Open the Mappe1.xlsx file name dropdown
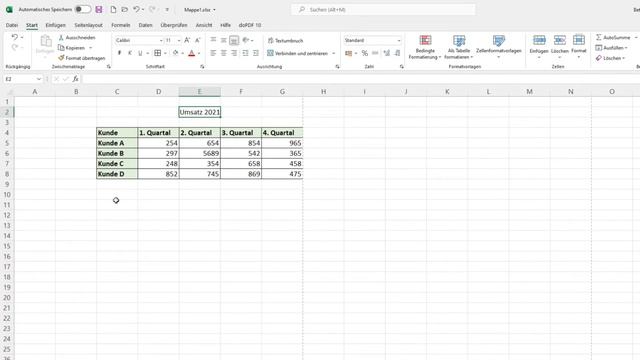This screenshot has width=640, height=360. pos(200,10)
